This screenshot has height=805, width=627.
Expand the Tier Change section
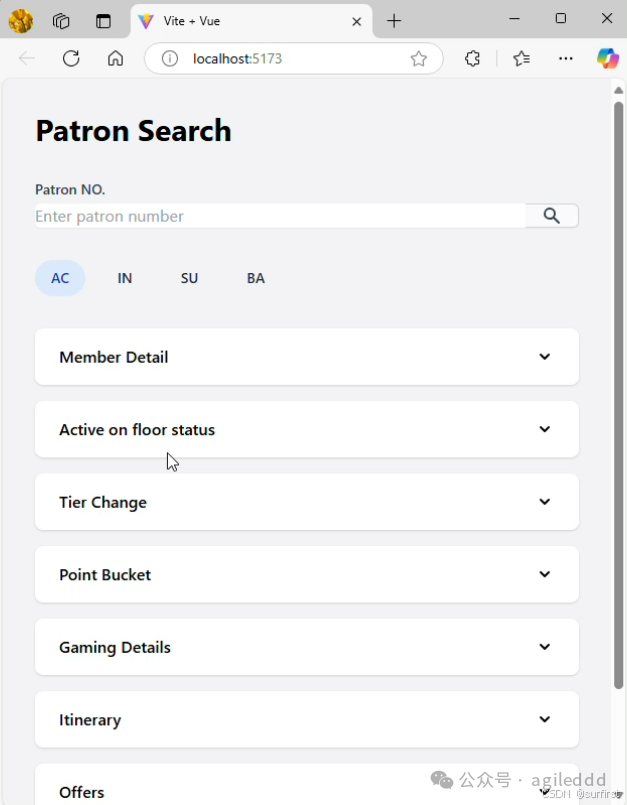pyautogui.click(x=307, y=502)
